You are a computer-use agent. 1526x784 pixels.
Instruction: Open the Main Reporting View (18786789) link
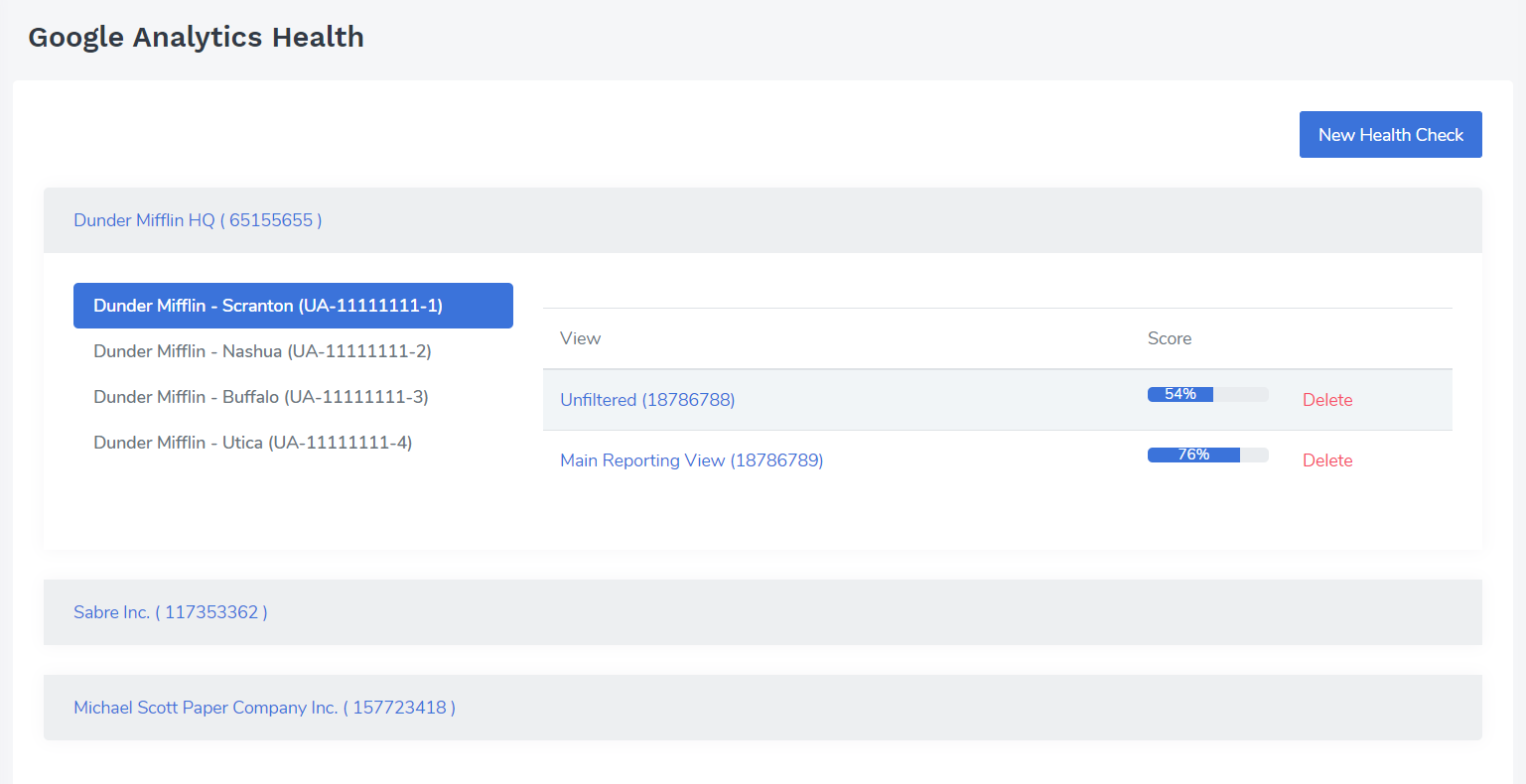click(692, 460)
